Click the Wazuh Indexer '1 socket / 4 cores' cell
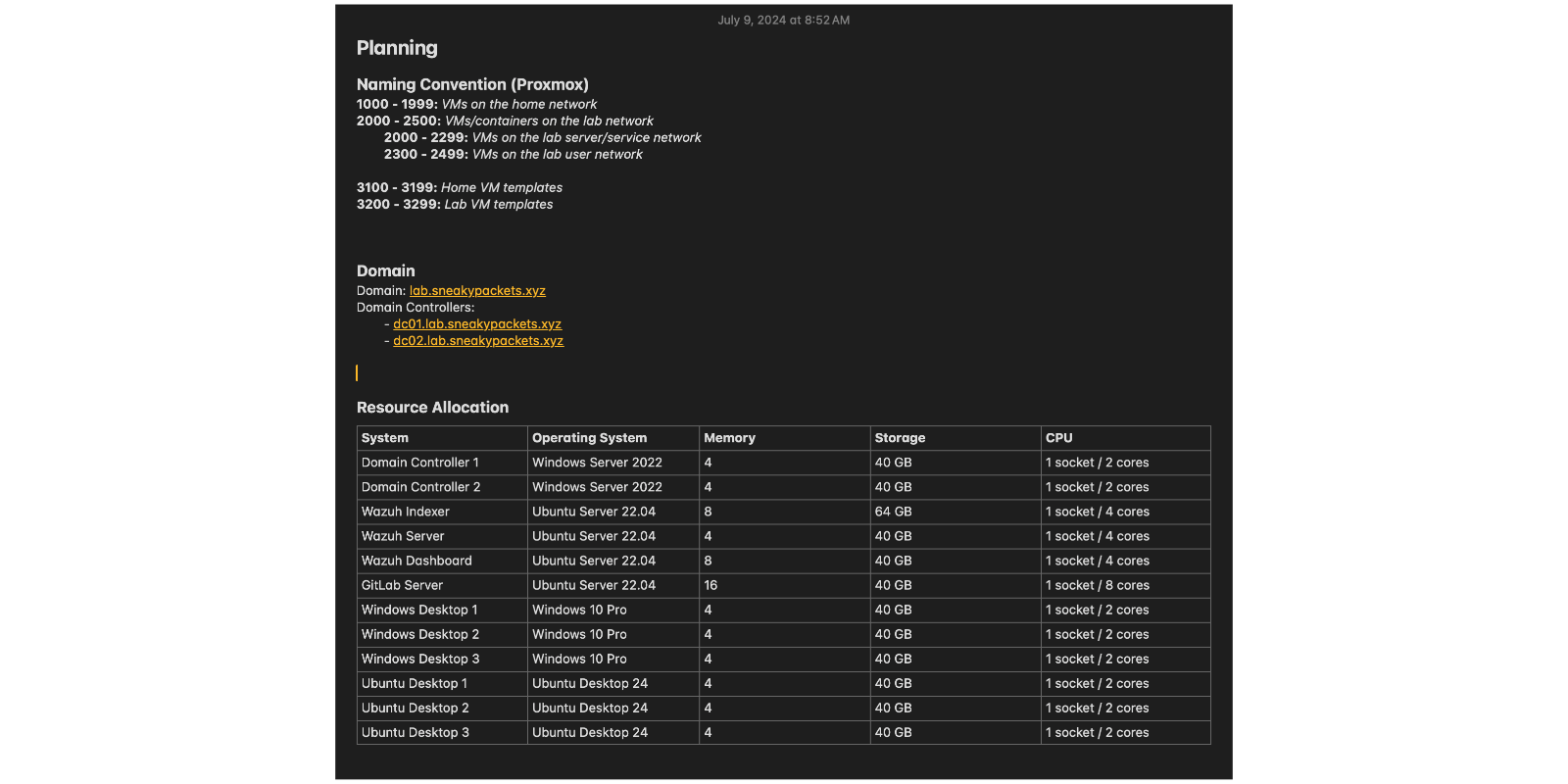 (x=1126, y=512)
